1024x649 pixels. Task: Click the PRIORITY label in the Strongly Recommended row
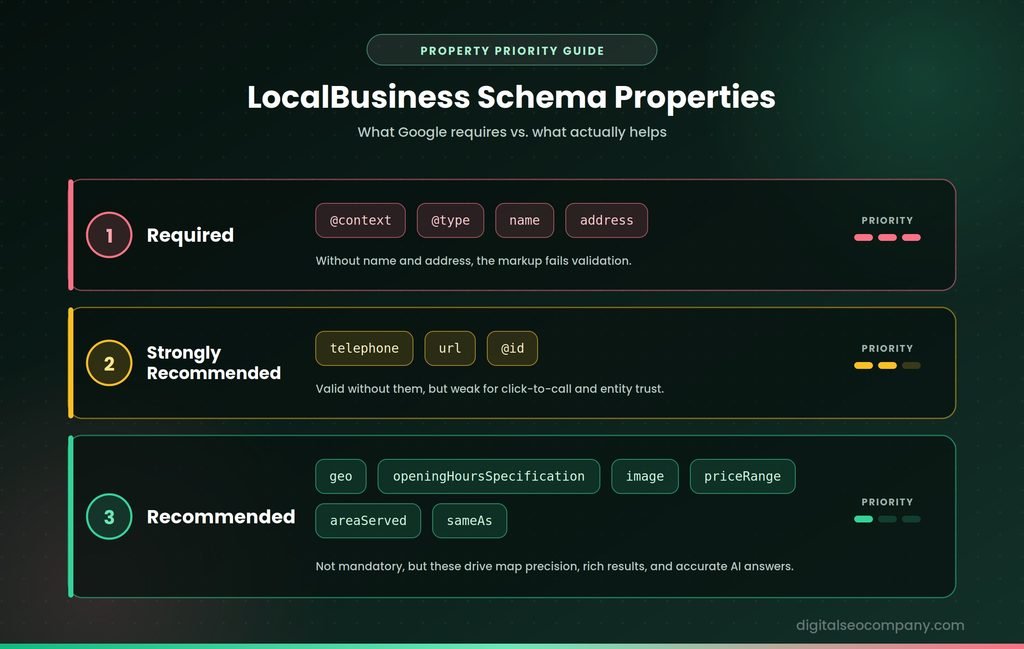[887, 349]
